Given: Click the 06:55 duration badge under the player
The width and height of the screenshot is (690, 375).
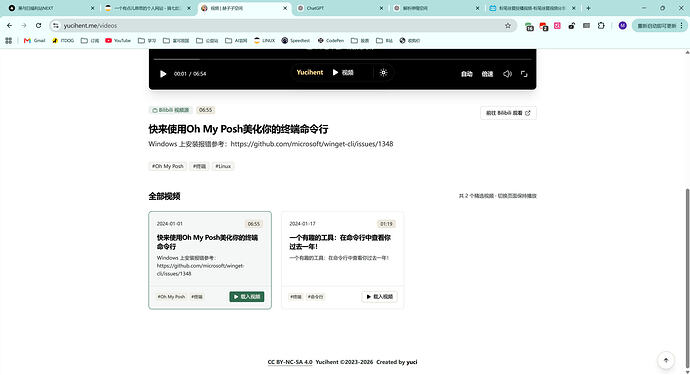Looking at the screenshot, I should coord(205,110).
